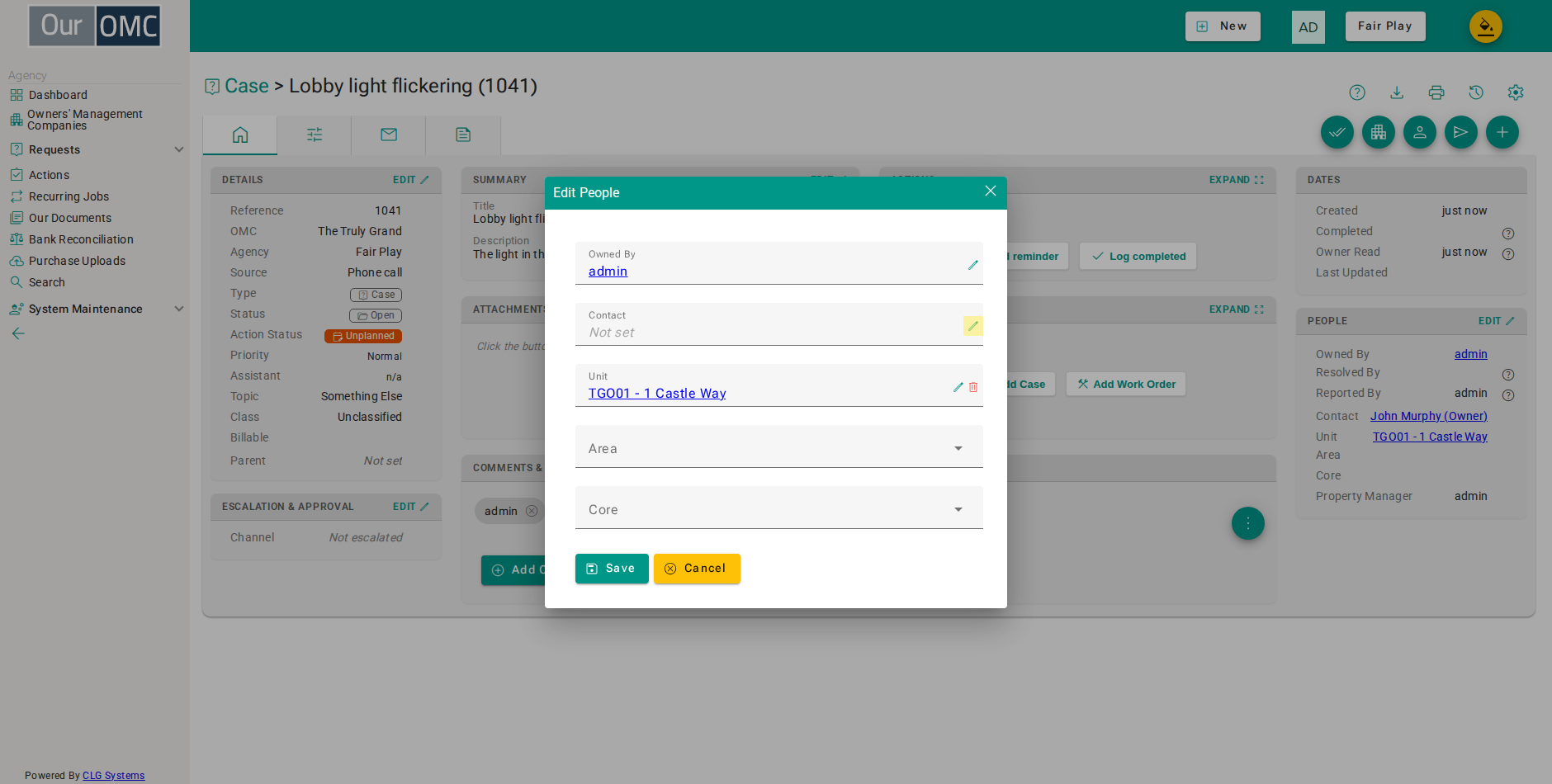Open the help question mark icon

(1357, 92)
